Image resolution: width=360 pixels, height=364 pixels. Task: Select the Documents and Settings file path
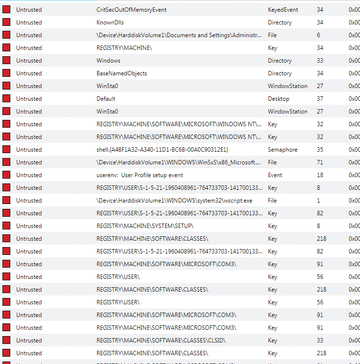pos(179,35)
